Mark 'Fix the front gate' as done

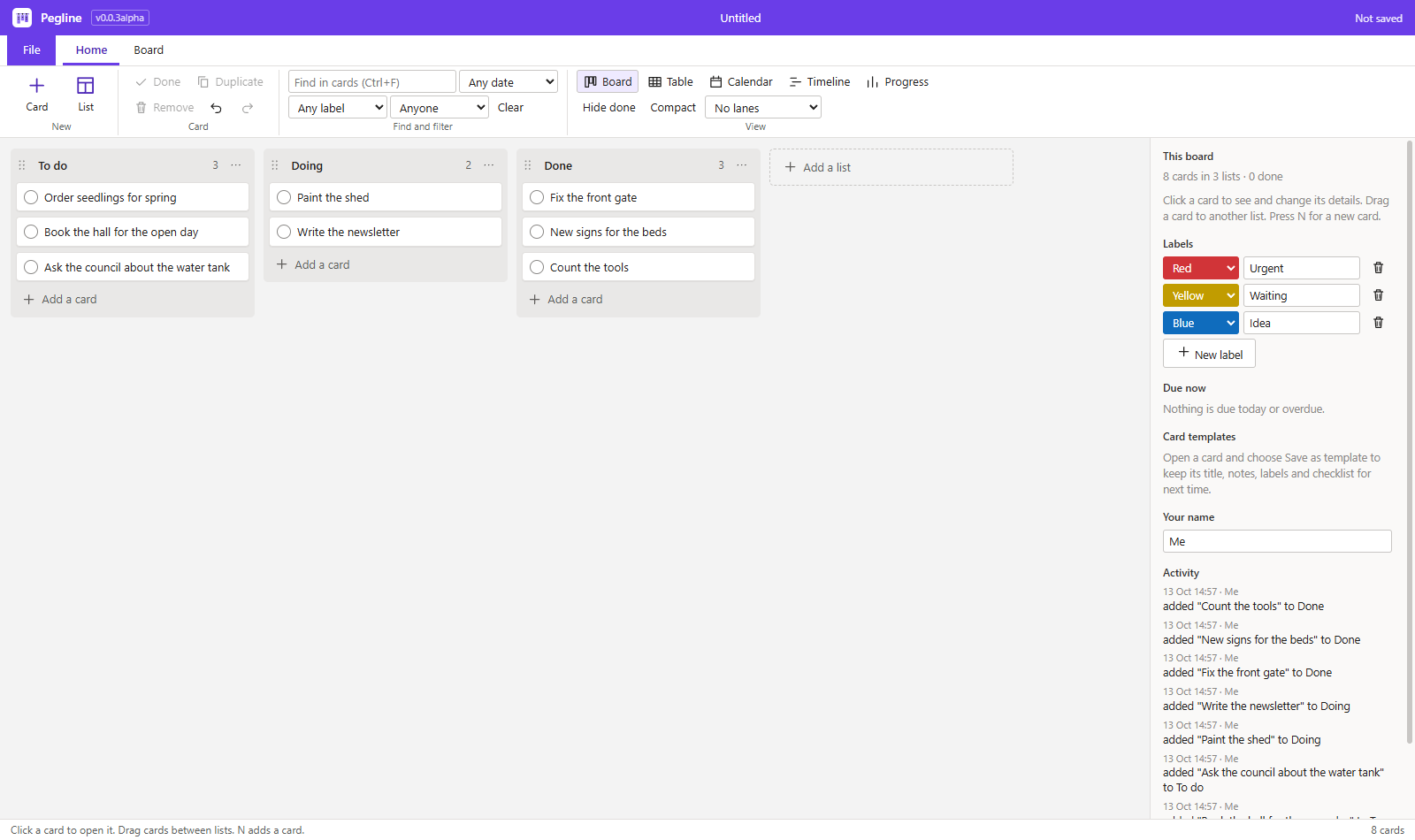point(537,197)
